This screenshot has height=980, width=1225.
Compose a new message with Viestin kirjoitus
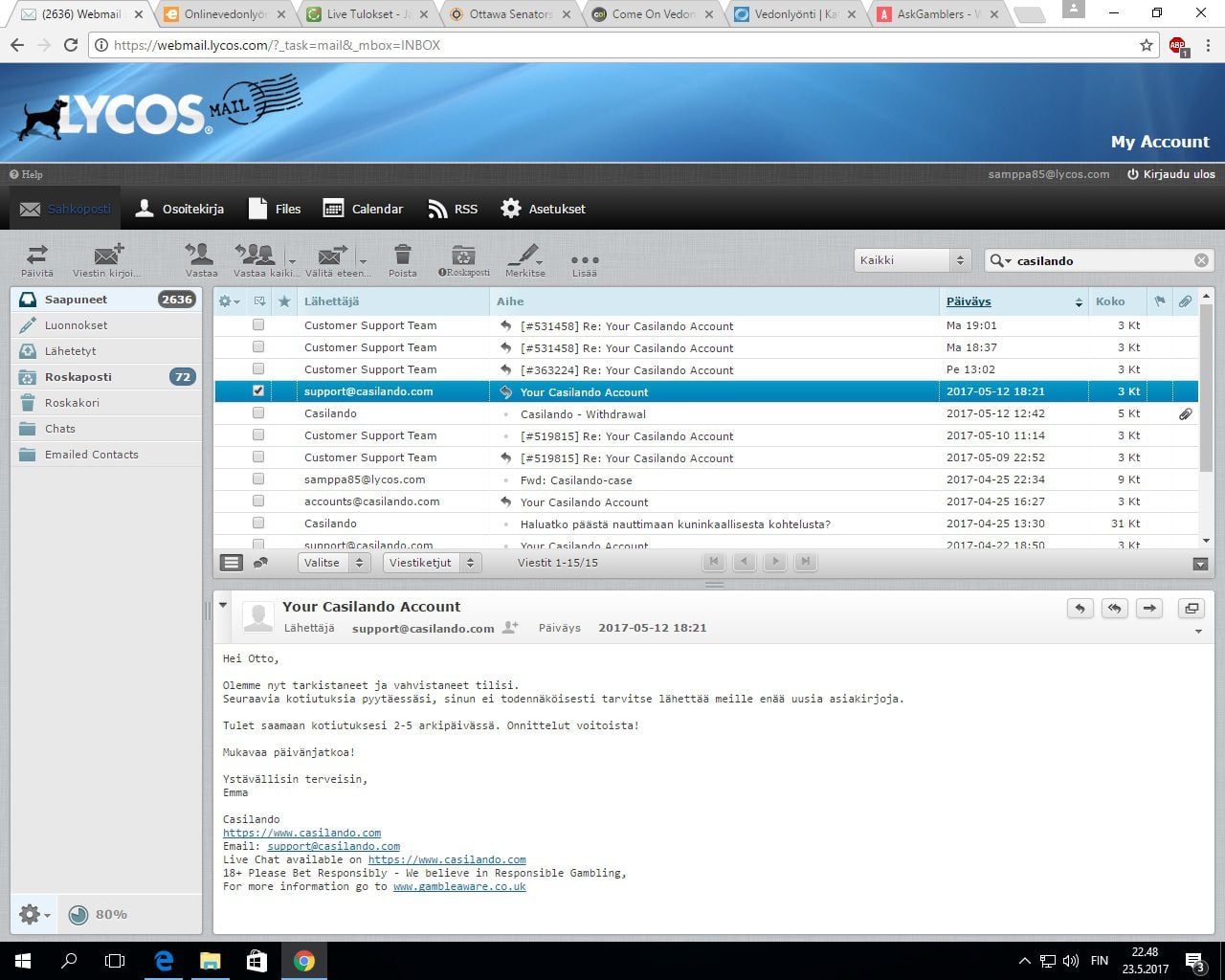pos(108,255)
